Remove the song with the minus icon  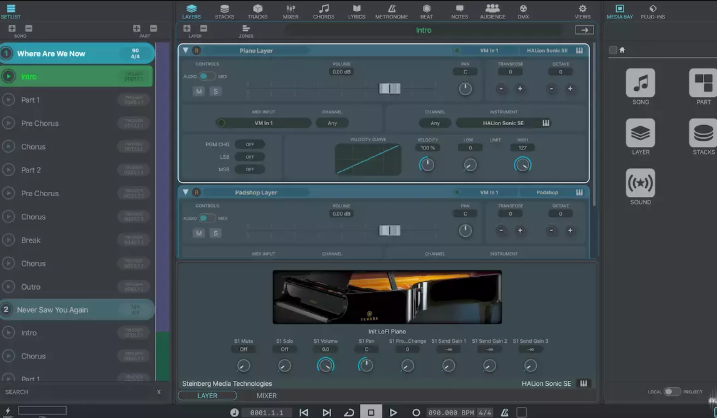pos(28,28)
